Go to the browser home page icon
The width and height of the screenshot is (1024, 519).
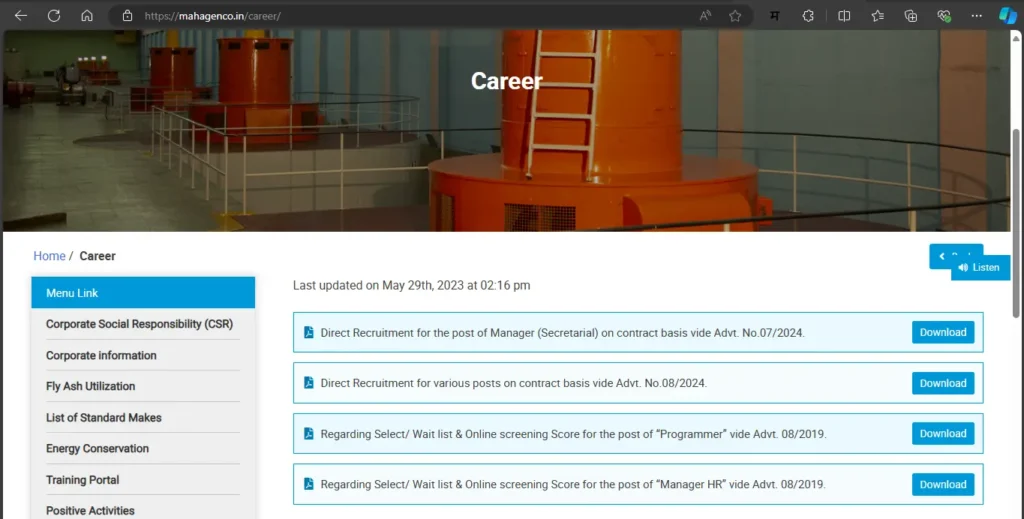pyautogui.click(x=87, y=16)
